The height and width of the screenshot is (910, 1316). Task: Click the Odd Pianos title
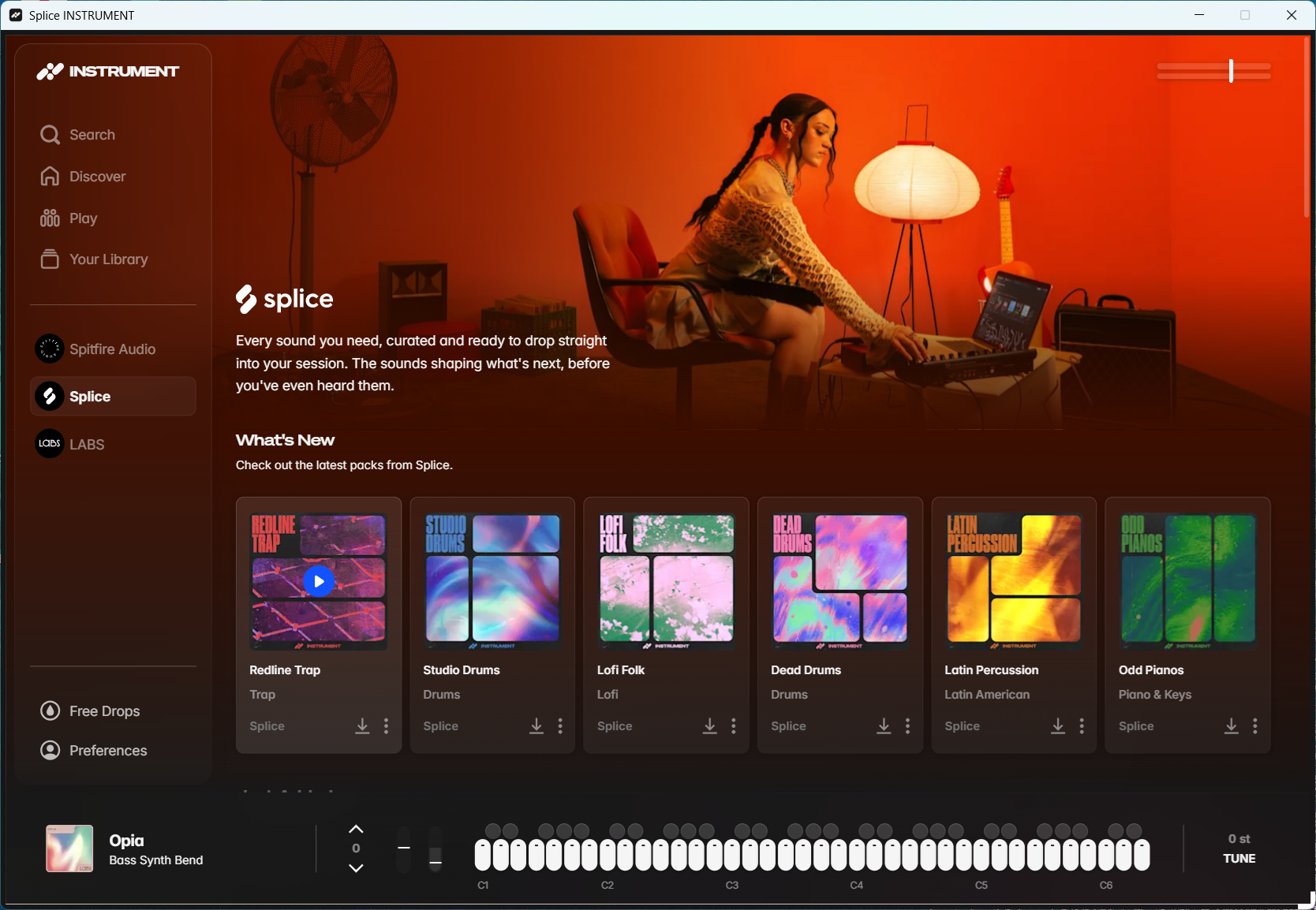pyautogui.click(x=1151, y=670)
